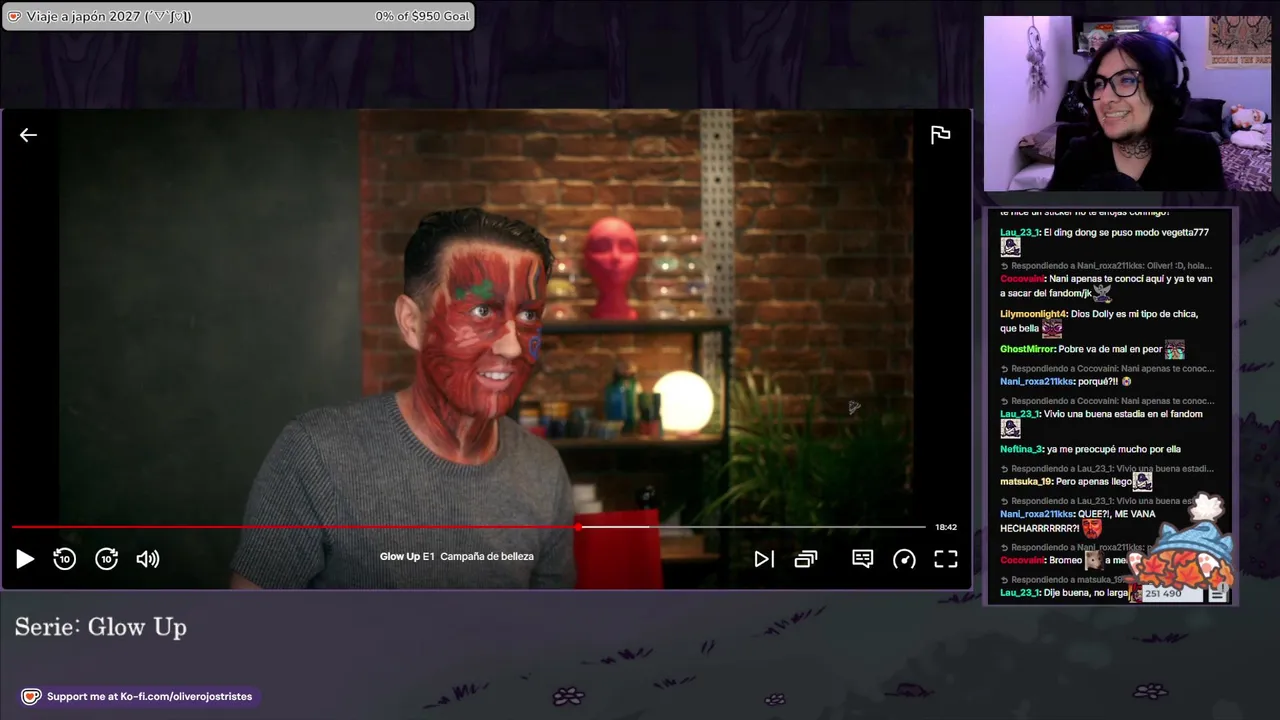Skip forward 10 seconds

click(107, 559)
